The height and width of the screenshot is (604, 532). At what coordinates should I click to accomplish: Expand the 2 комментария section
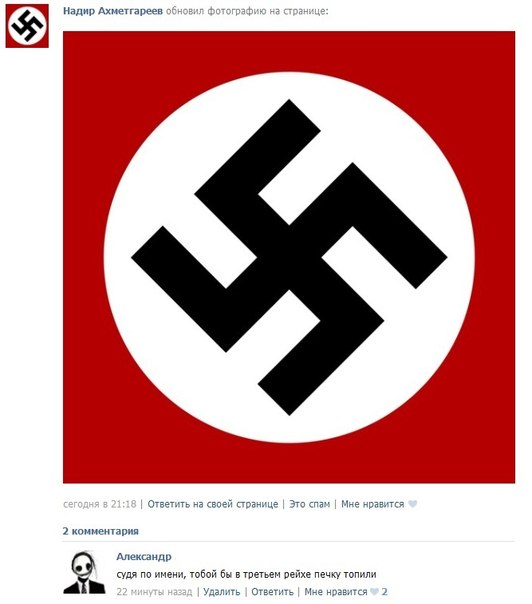pos(101,531)
